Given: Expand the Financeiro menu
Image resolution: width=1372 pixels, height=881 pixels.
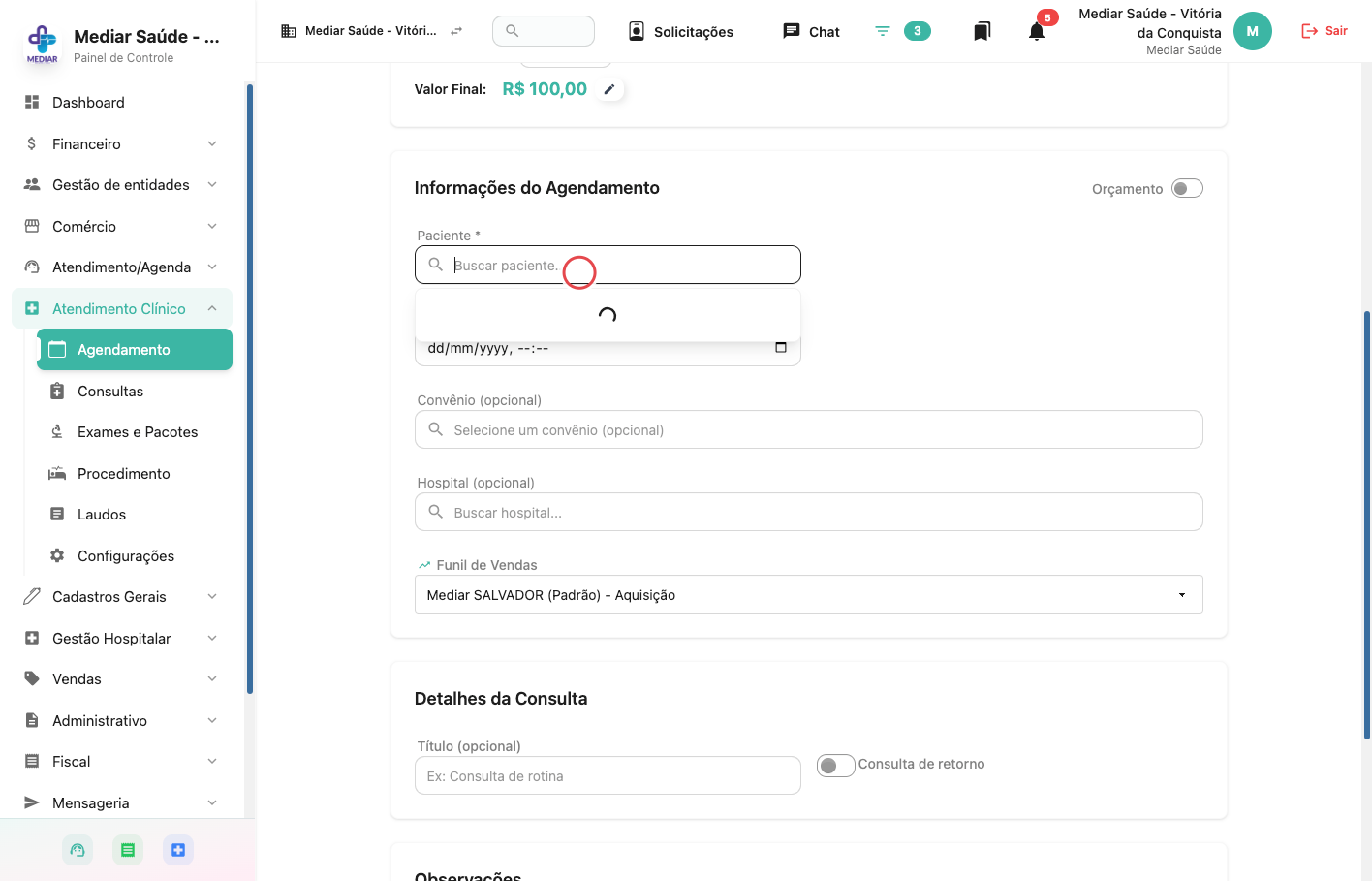Looking at the screenshot, I should coord(122,143).
